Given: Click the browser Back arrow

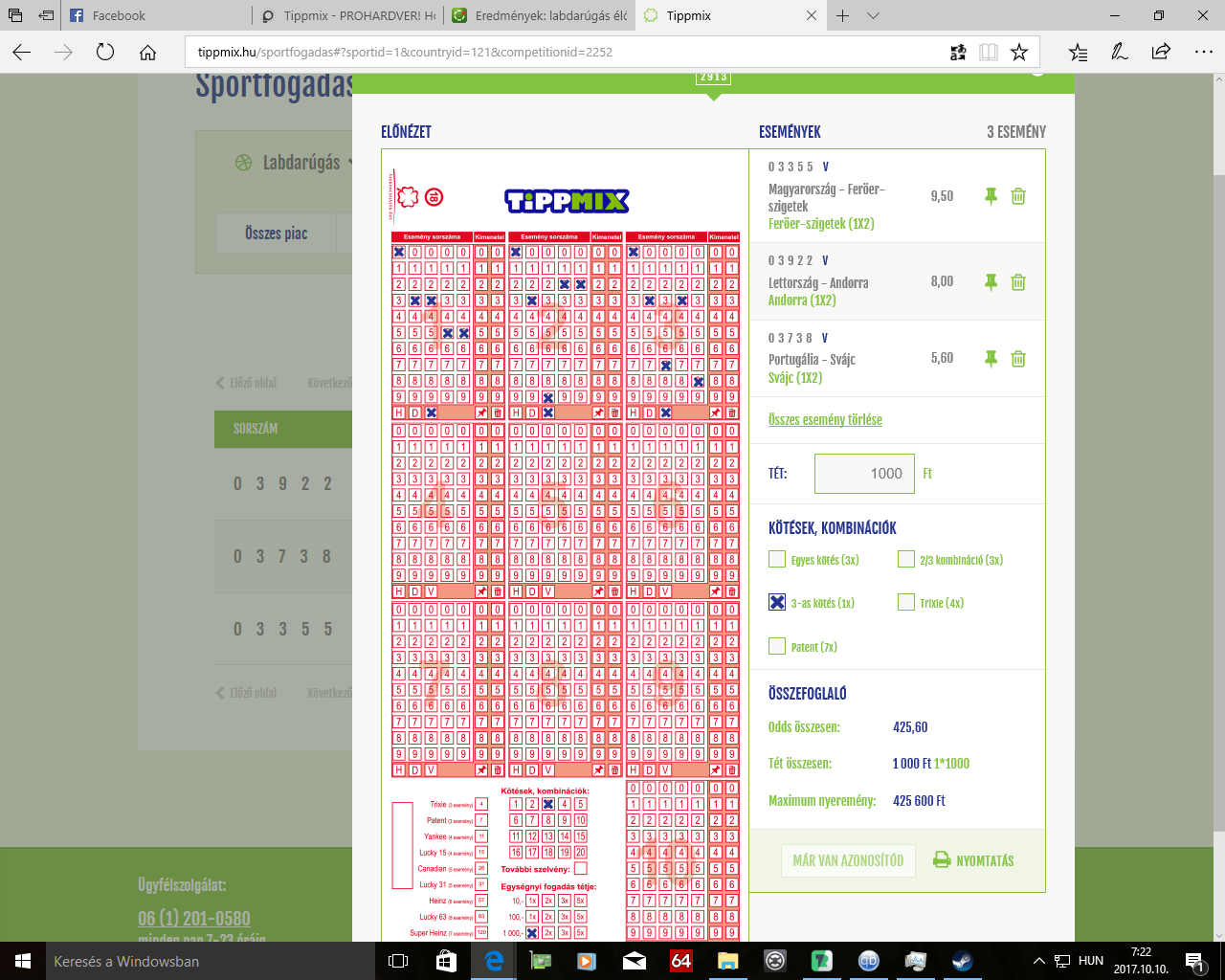Looking at the screenshot, I should click(22, 53).
